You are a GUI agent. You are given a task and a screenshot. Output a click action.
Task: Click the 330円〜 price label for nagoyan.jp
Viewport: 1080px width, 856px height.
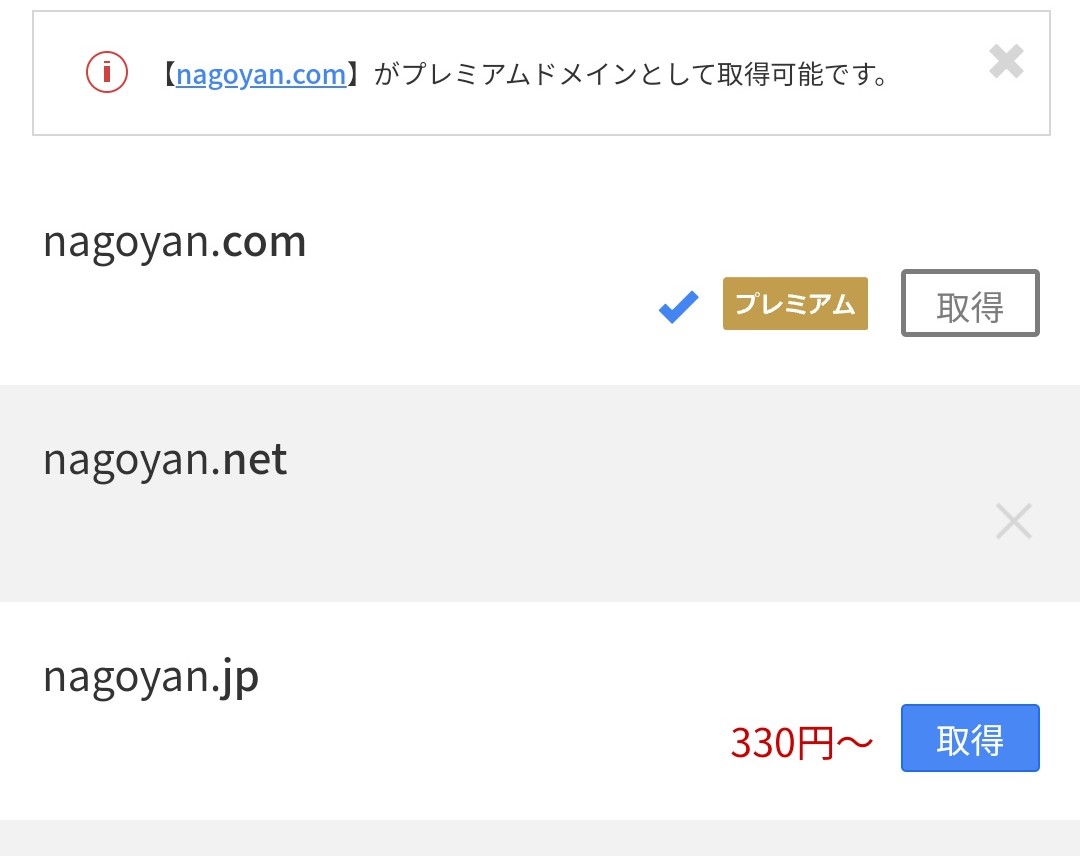[799, 738]
